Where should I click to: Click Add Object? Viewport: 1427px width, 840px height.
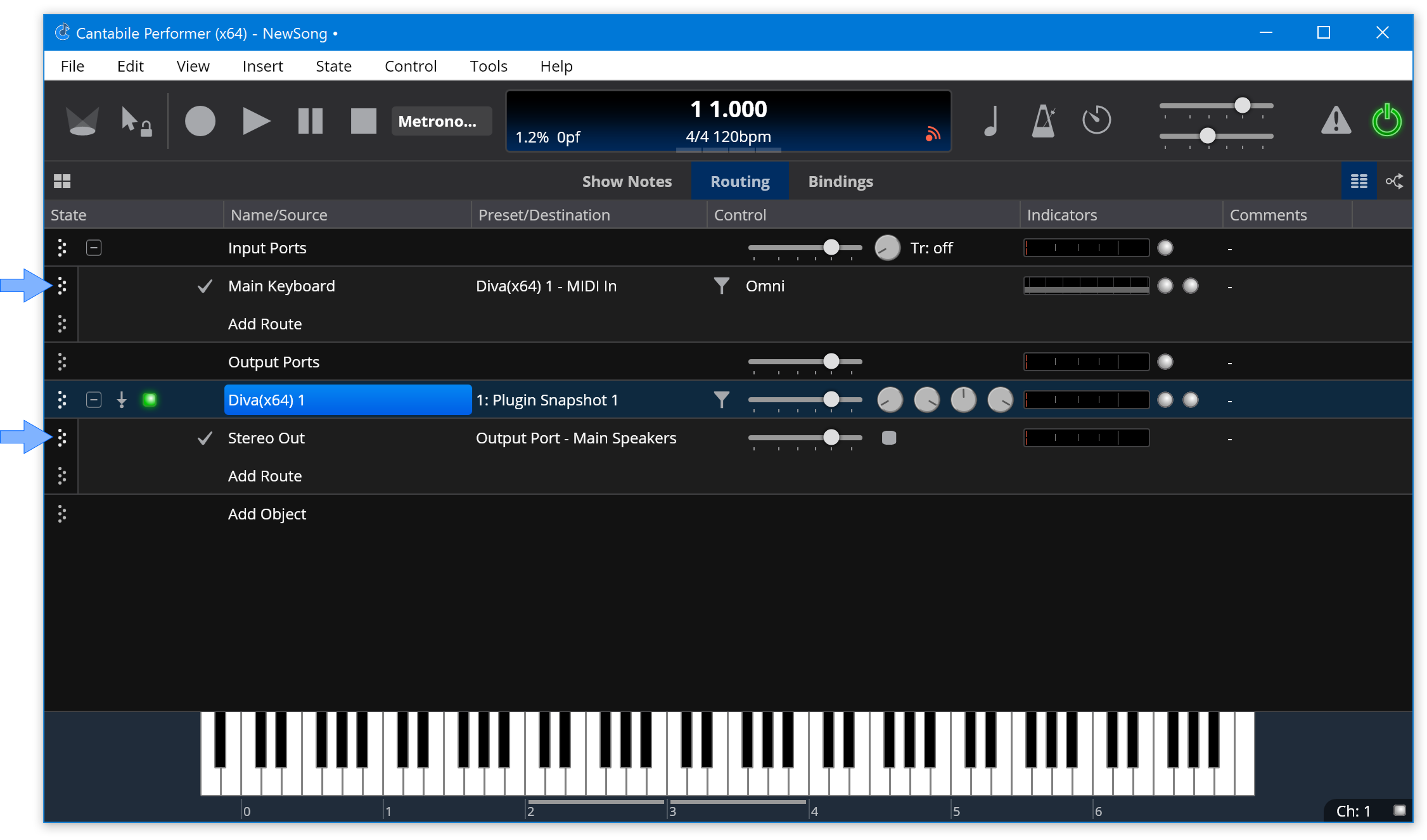(x=267, y=514)
